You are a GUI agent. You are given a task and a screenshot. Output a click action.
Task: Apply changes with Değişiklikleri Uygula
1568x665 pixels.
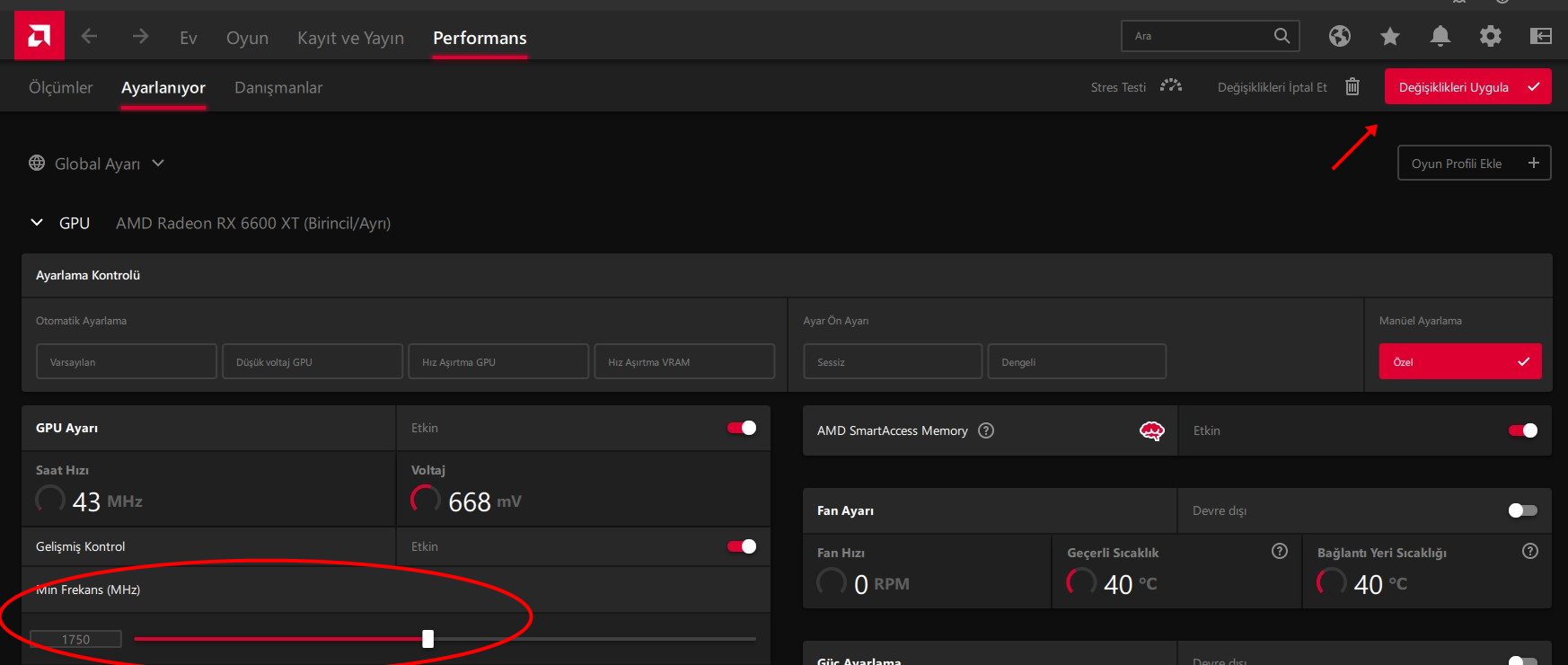1467,86
